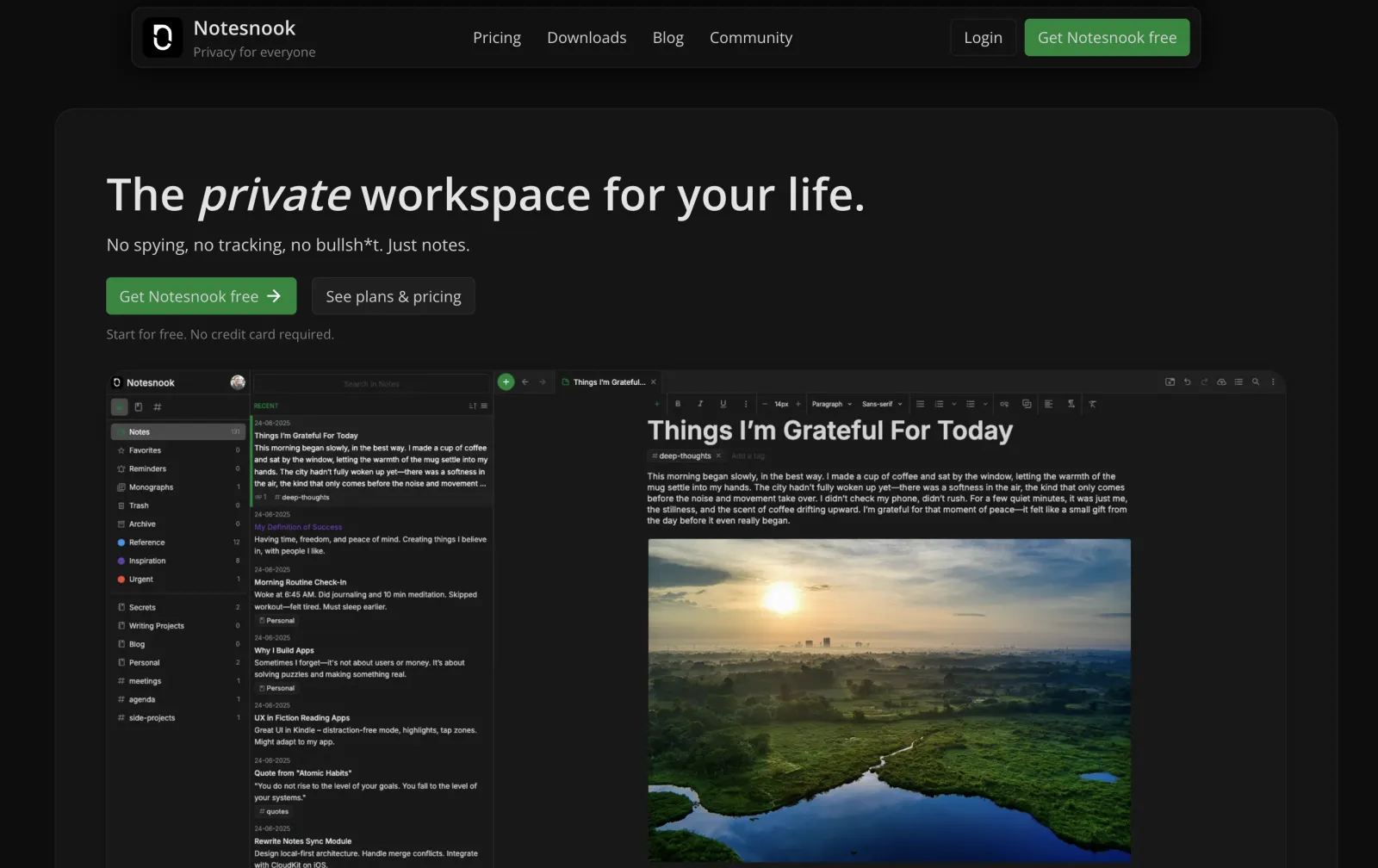Click the green plus new note button
1378x868 pixels.
click(506, 381)
